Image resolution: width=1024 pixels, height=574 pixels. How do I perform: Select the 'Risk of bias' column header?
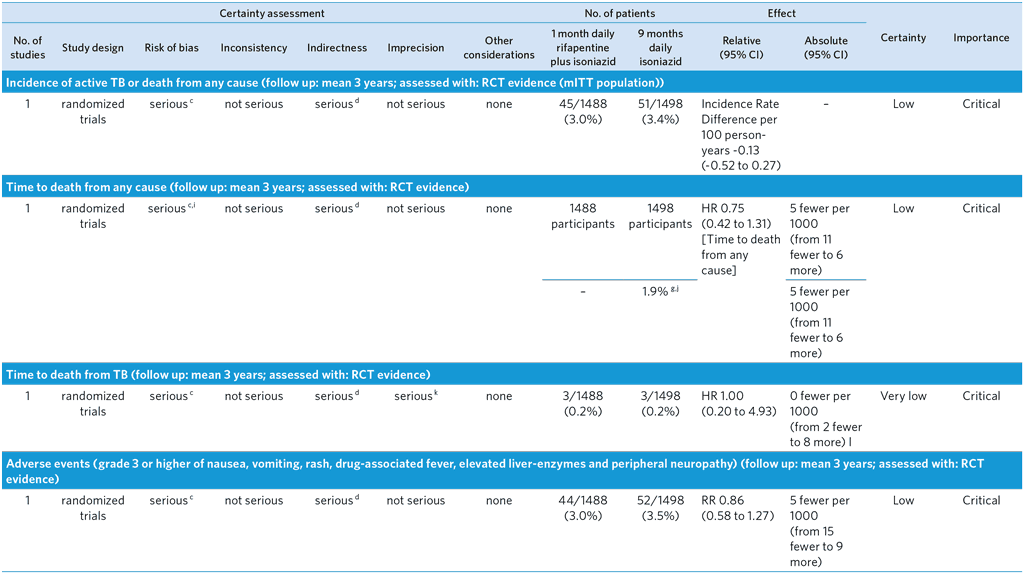(173, 48)
